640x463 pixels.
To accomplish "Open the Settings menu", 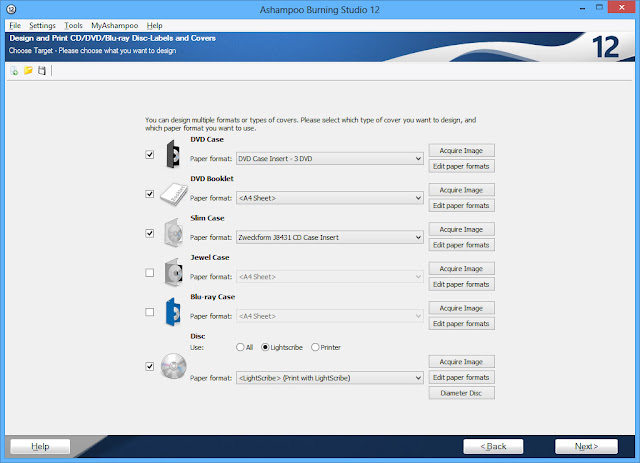I will click(42, 25).
